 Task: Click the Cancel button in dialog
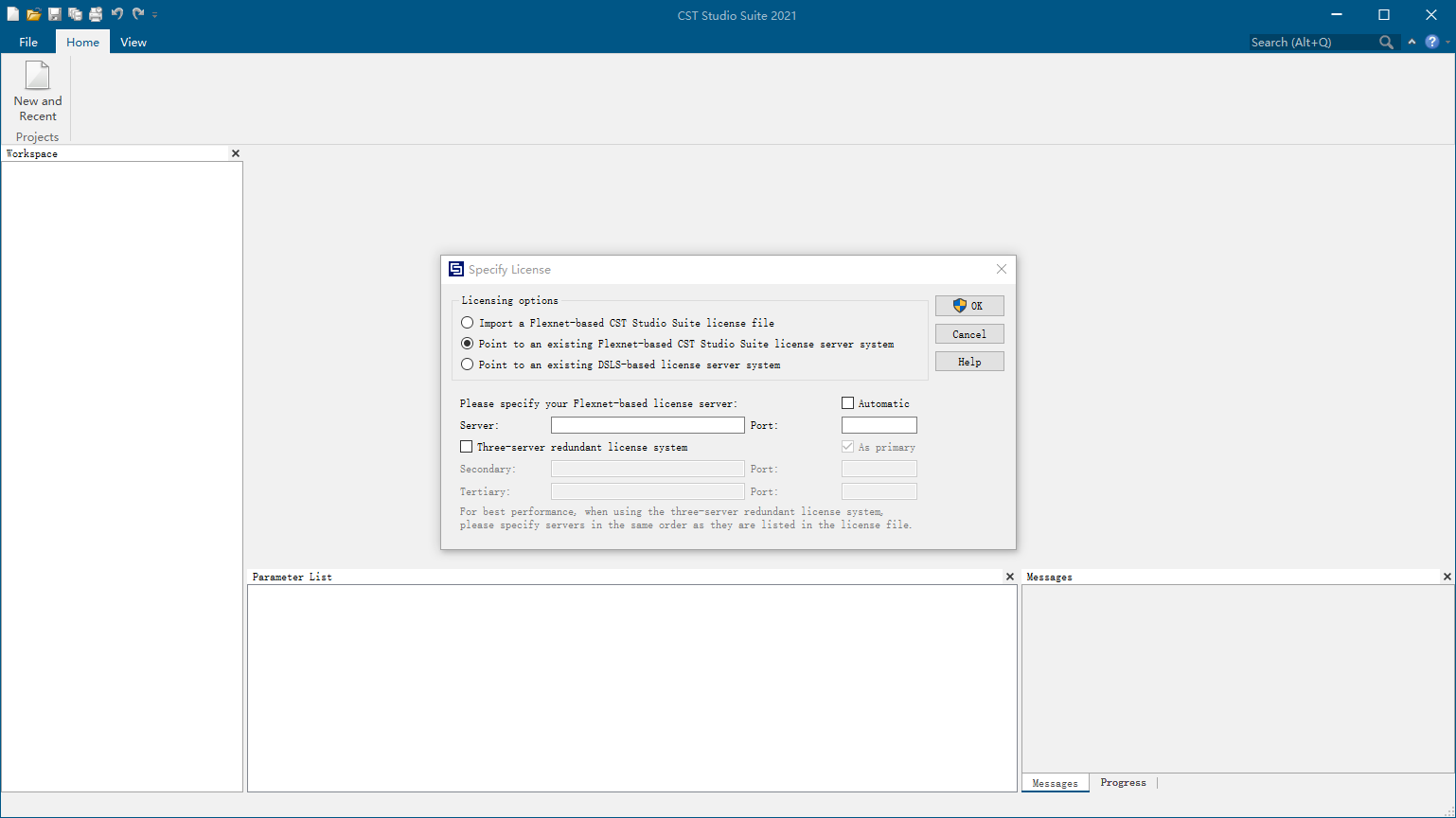pyautogui.click(x=969, y=334)
